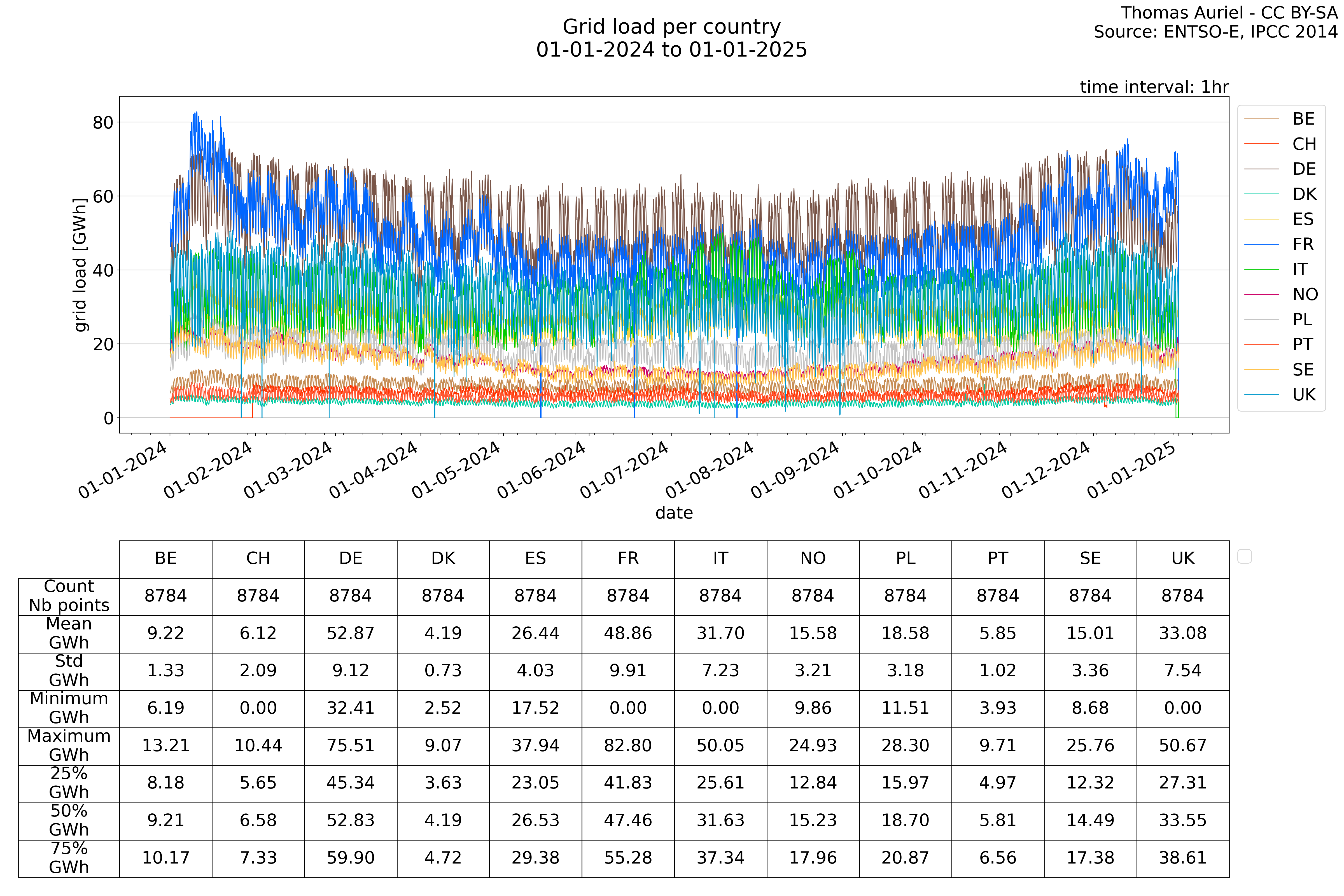Viewport: 1344px width, 896px height.
Task: Click the DE mean value 52.87 cell
Action: tap(350, 633)
